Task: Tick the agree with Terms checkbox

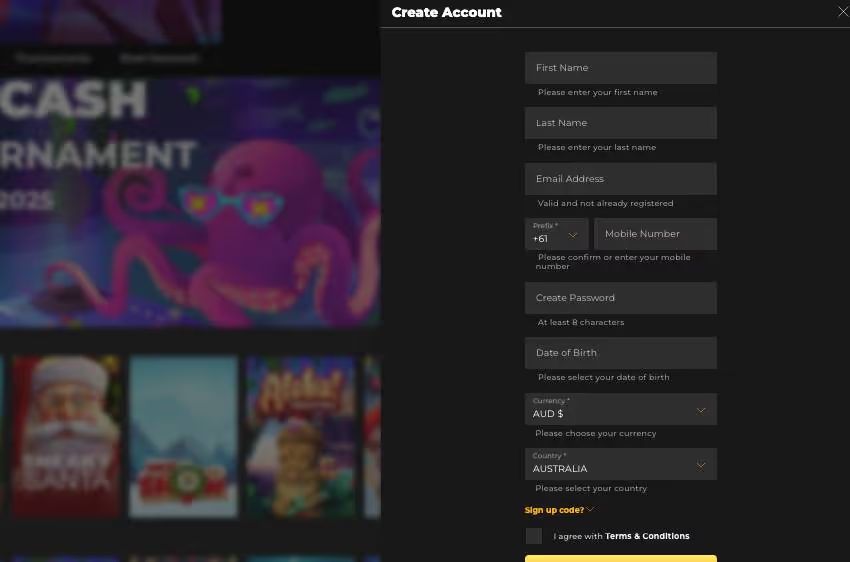Action: tap(533, 536)
